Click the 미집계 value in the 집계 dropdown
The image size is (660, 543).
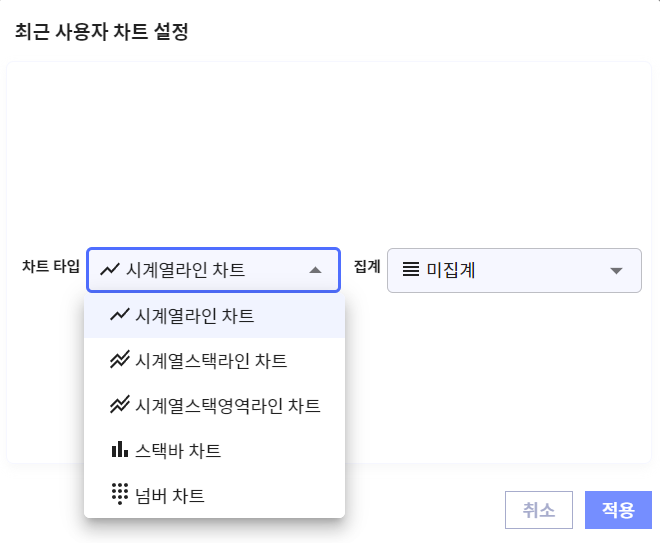[451, 270]
